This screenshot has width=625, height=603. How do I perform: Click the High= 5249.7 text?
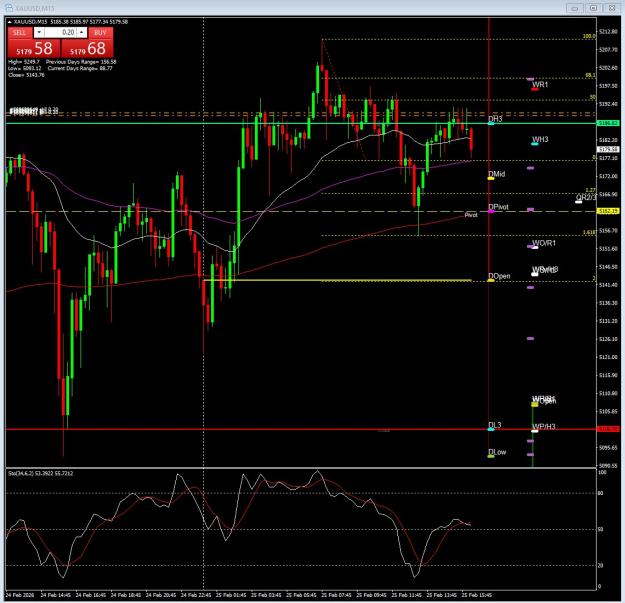pyautogui.click(x=24, y=62)
